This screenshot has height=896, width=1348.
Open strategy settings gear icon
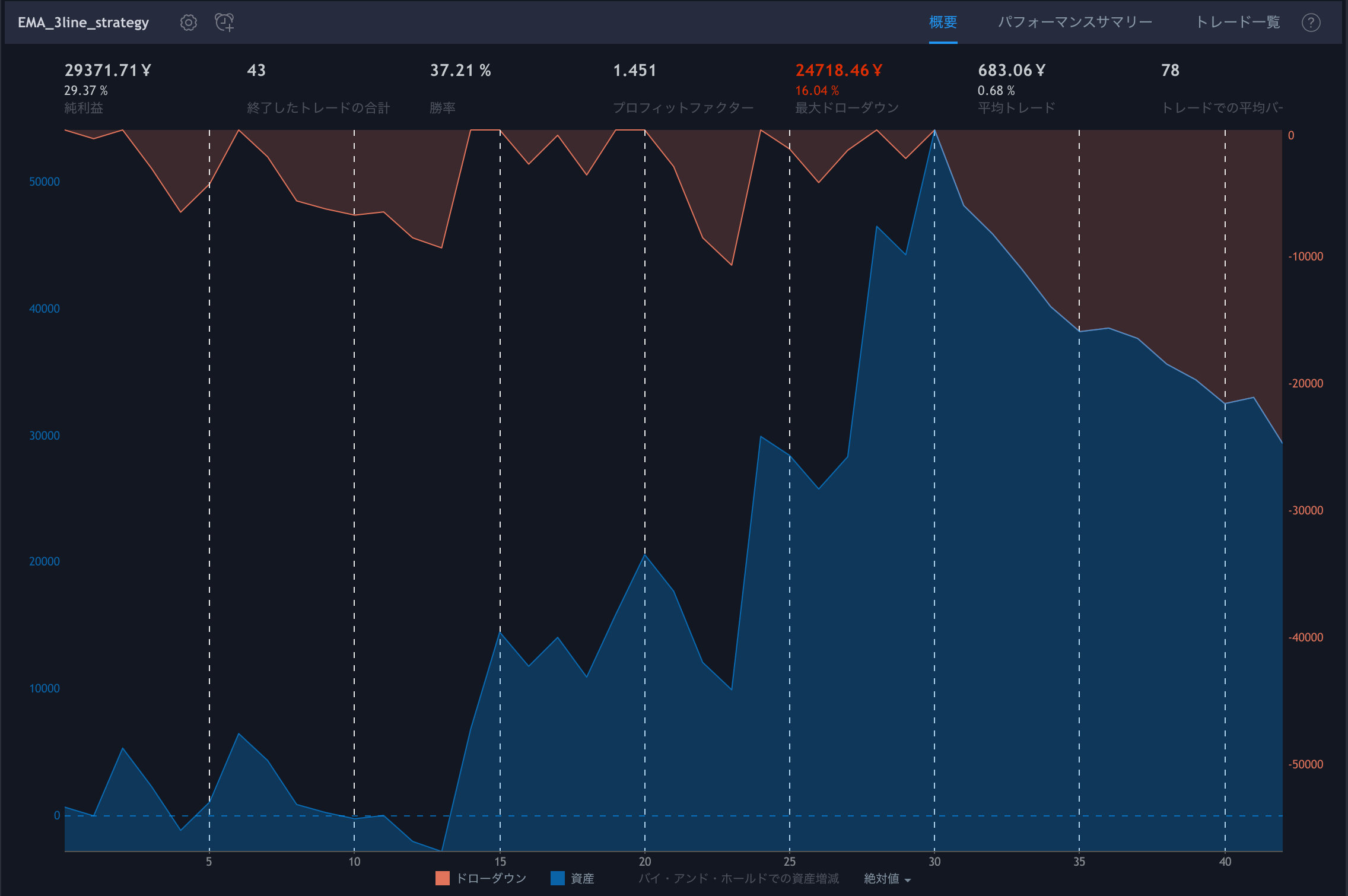pos(188,23)
